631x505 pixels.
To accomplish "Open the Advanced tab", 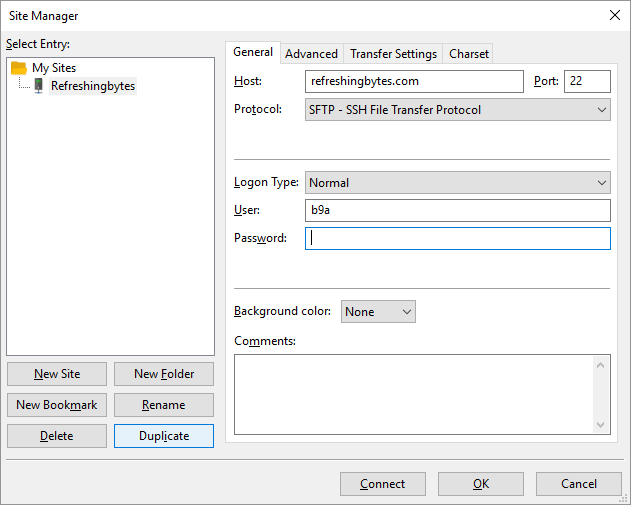I will pyautogui.click(x=311, y=54).
